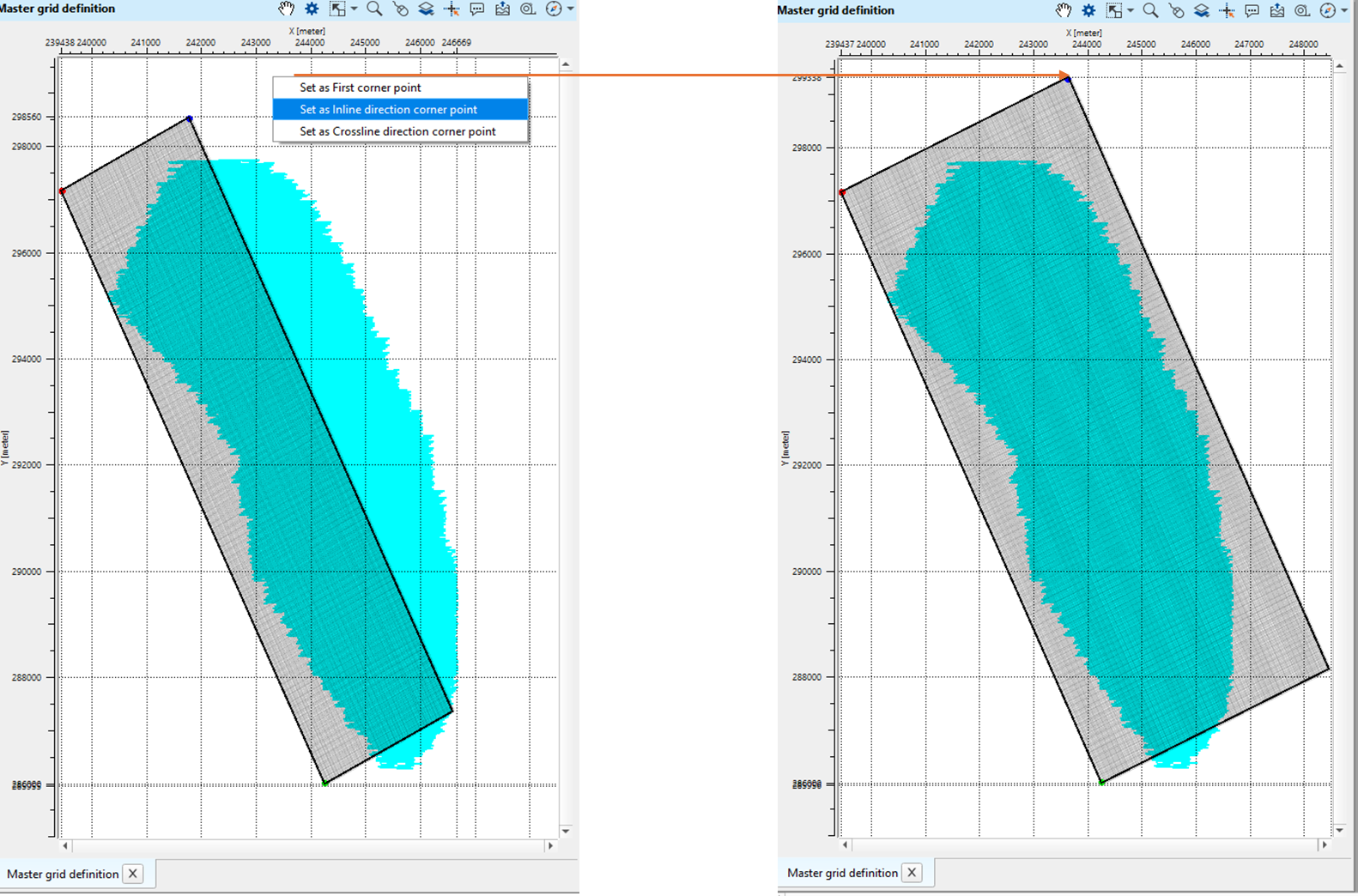The width and height of the screenshot is (1358, 896).
Task: Click the down scroll arrow in right map
Action: coord(1339,830)
